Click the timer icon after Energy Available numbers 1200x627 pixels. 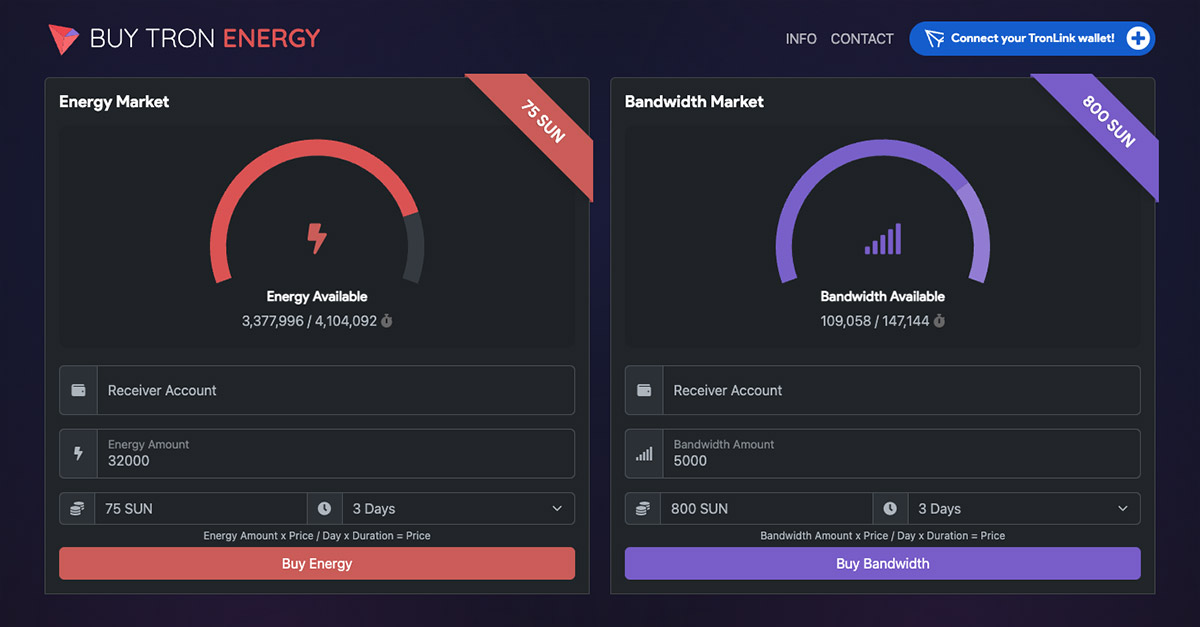click(387, 321)
